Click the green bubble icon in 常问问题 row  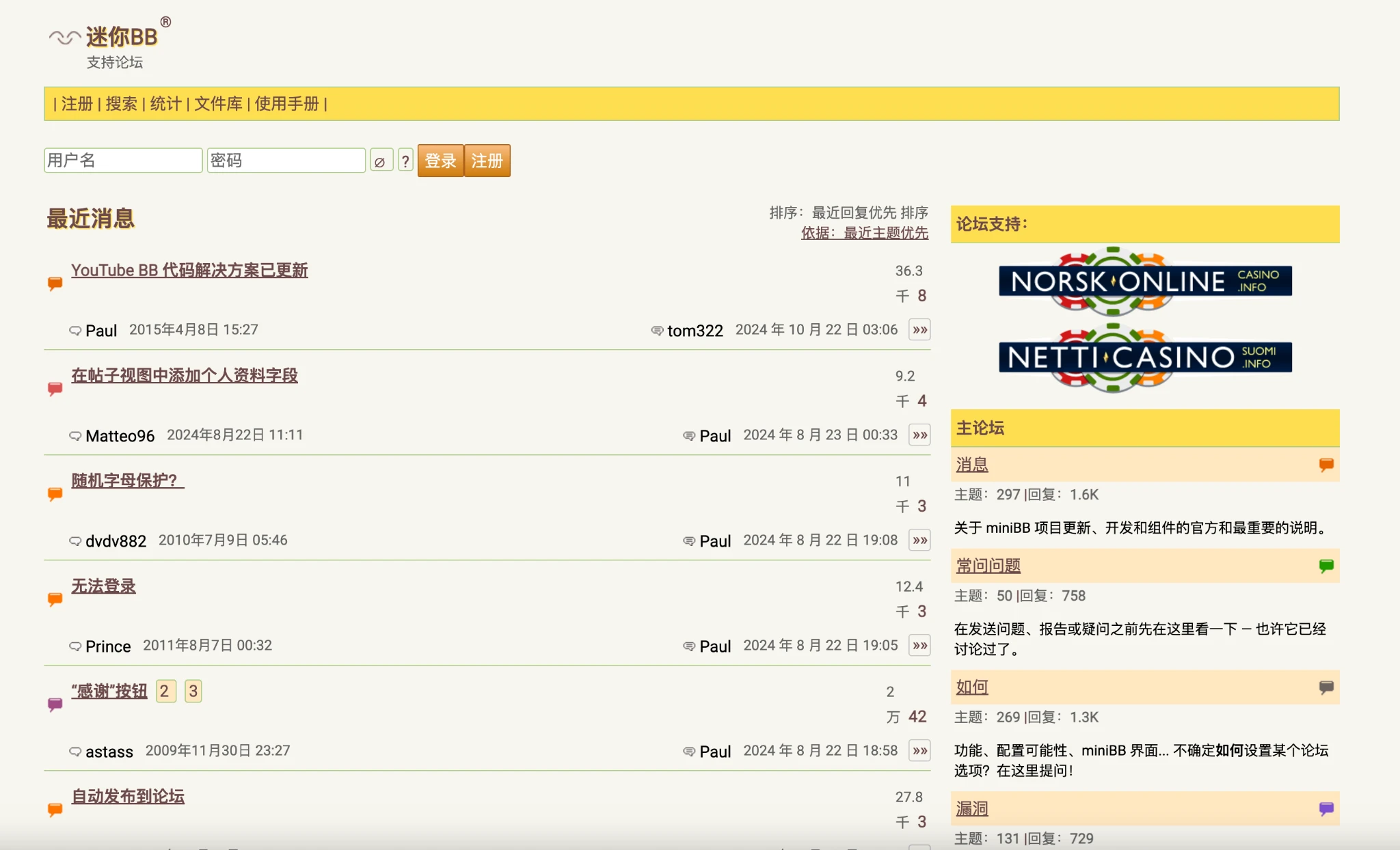[x=1326, y=565]
